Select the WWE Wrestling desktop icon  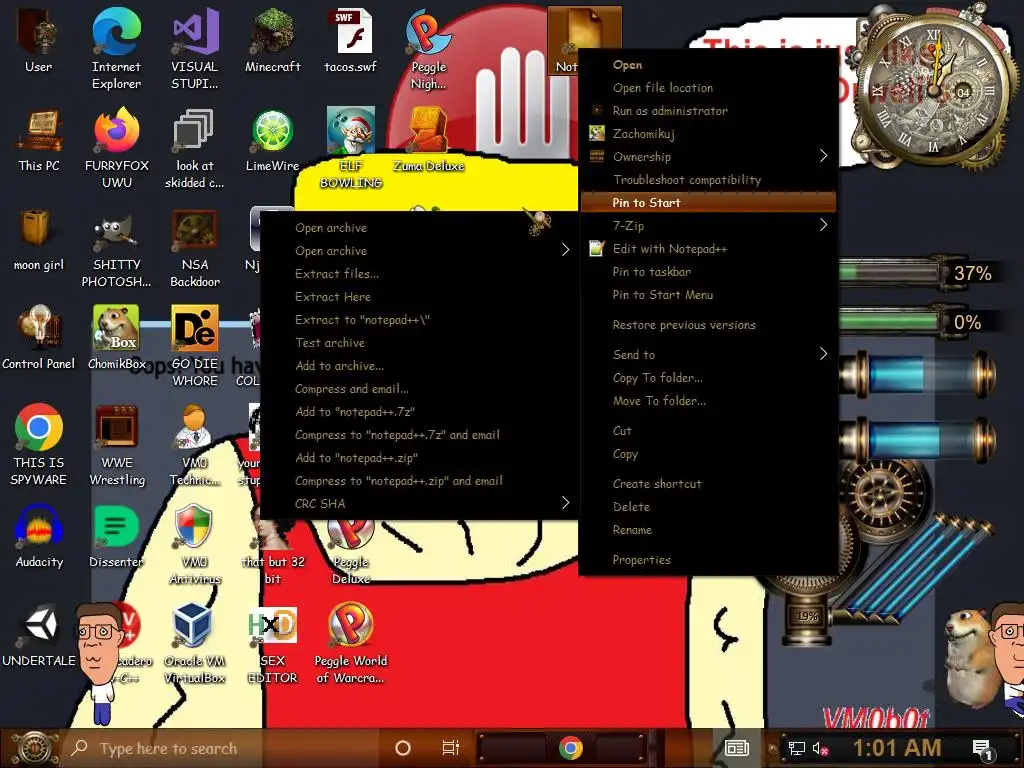pos(116,445)
